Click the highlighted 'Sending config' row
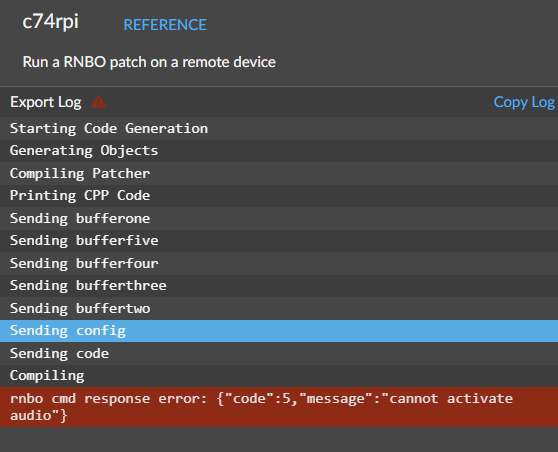The height and width of the screenshot is (452, 558). pos(279,331)
